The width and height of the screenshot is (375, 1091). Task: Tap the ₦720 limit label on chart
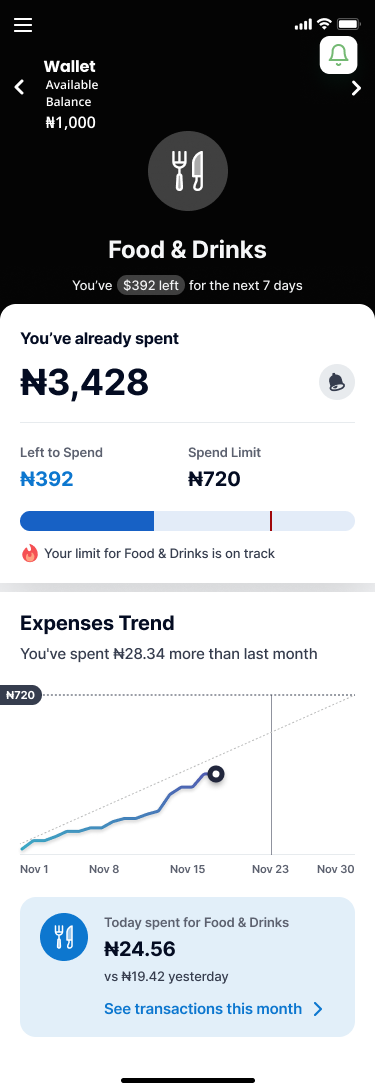pyautogui.click(x=21, y=694)
